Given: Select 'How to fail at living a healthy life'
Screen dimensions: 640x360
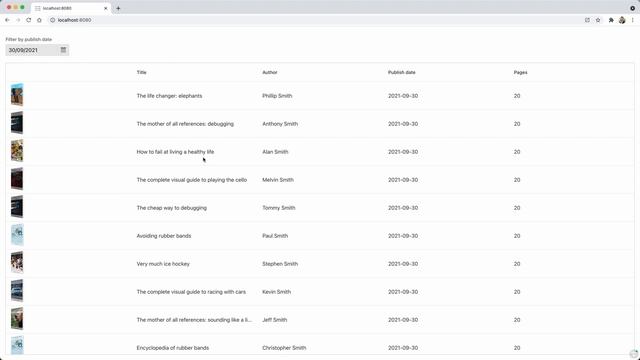Looking at the screenshot, I should [175, 152].
